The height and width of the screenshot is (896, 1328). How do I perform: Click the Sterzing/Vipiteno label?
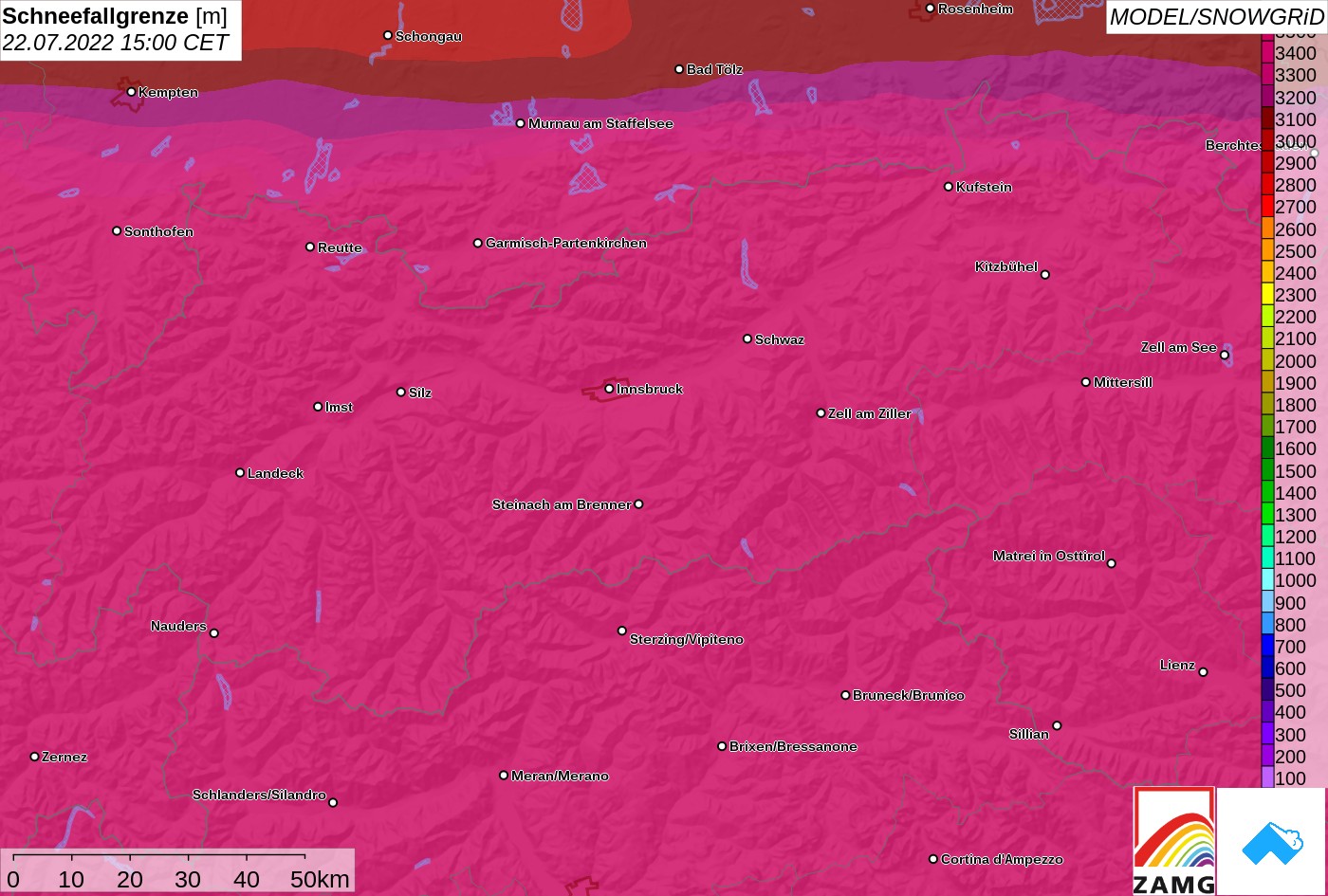pyautogui.click(x=687, y=639)
